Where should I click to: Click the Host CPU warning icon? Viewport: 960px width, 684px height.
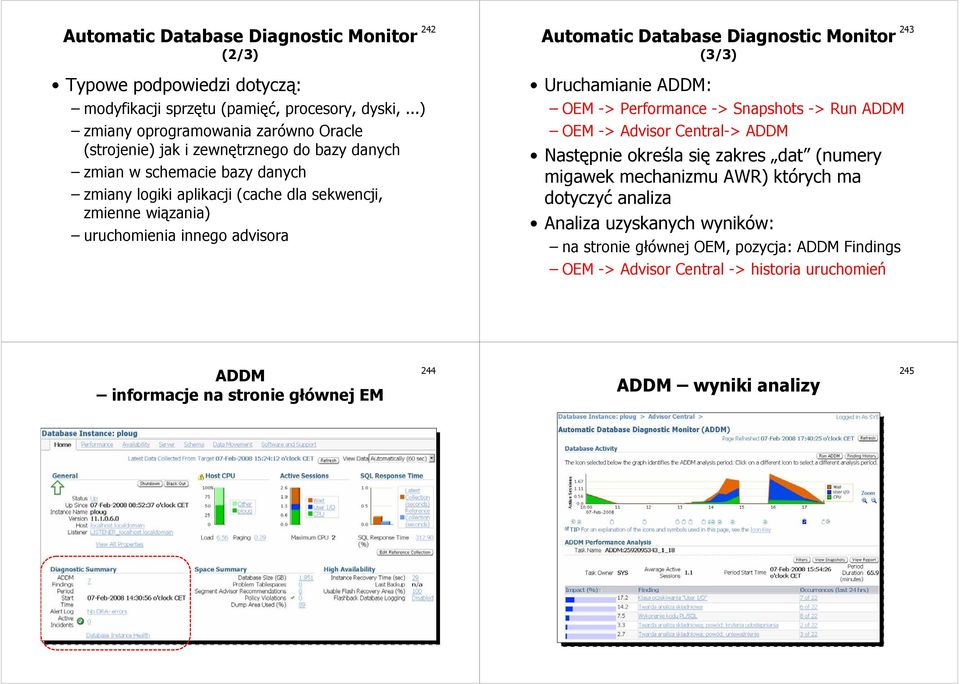[x=201, y=476]
